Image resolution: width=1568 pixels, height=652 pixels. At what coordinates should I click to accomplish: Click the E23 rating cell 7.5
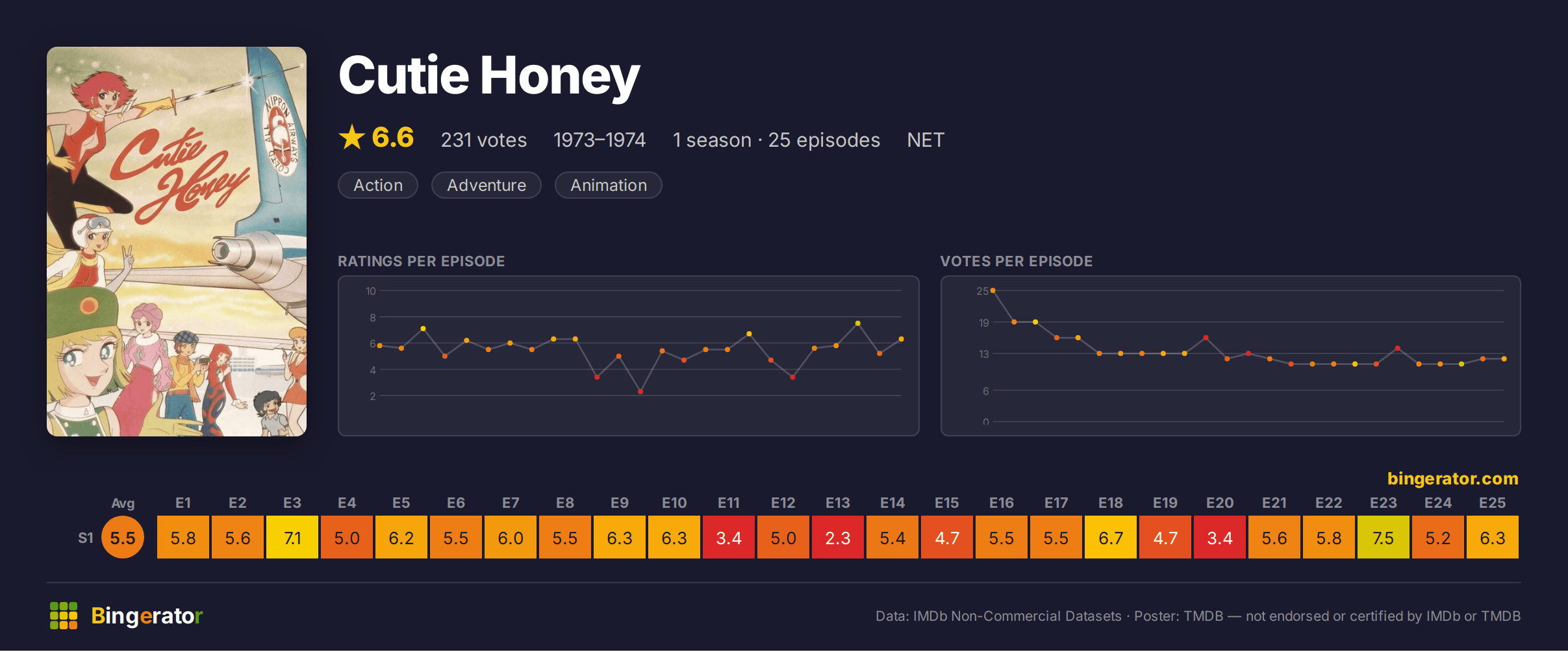point(1384,538)
